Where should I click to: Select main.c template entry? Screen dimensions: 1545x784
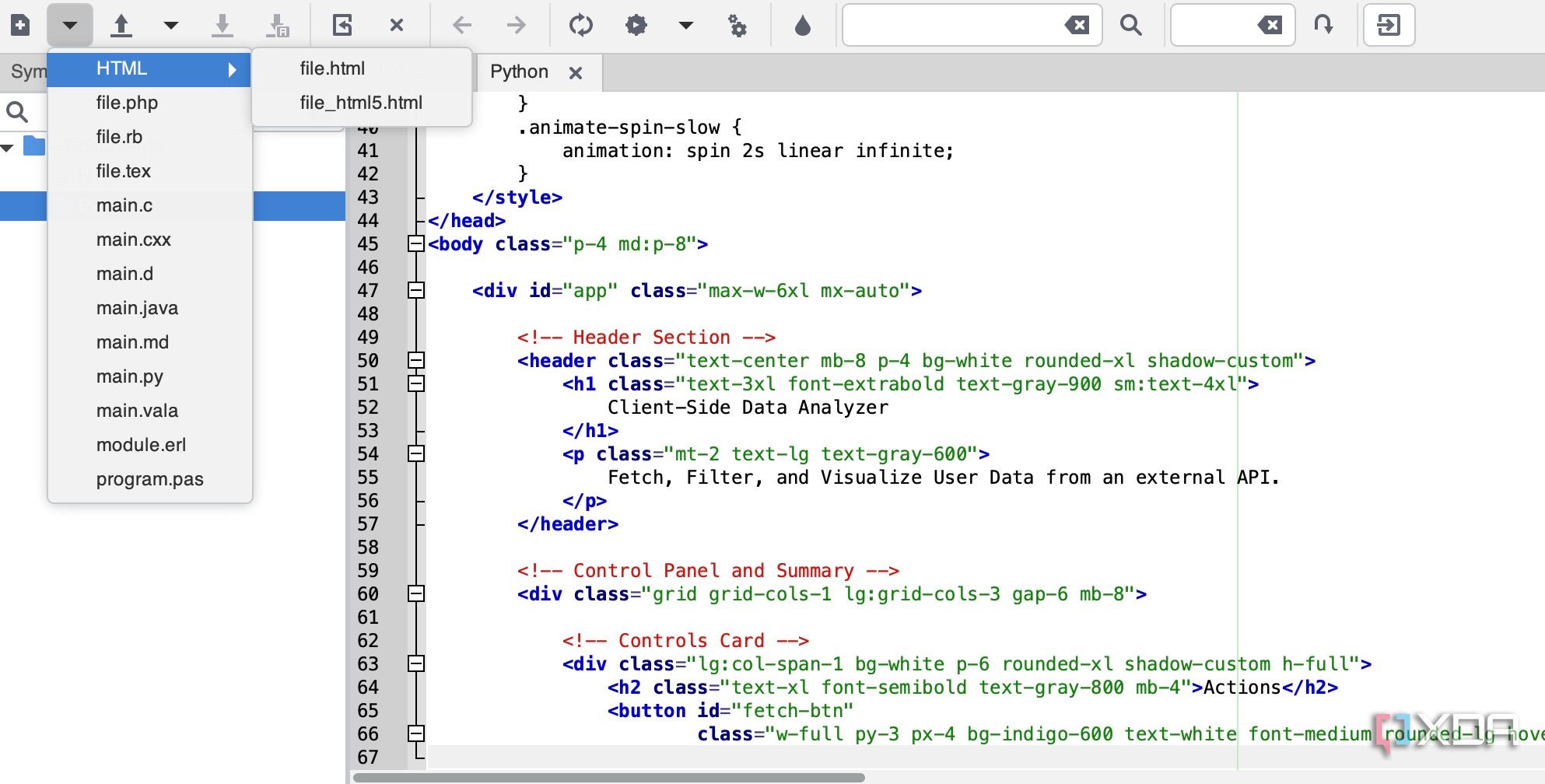149,205
